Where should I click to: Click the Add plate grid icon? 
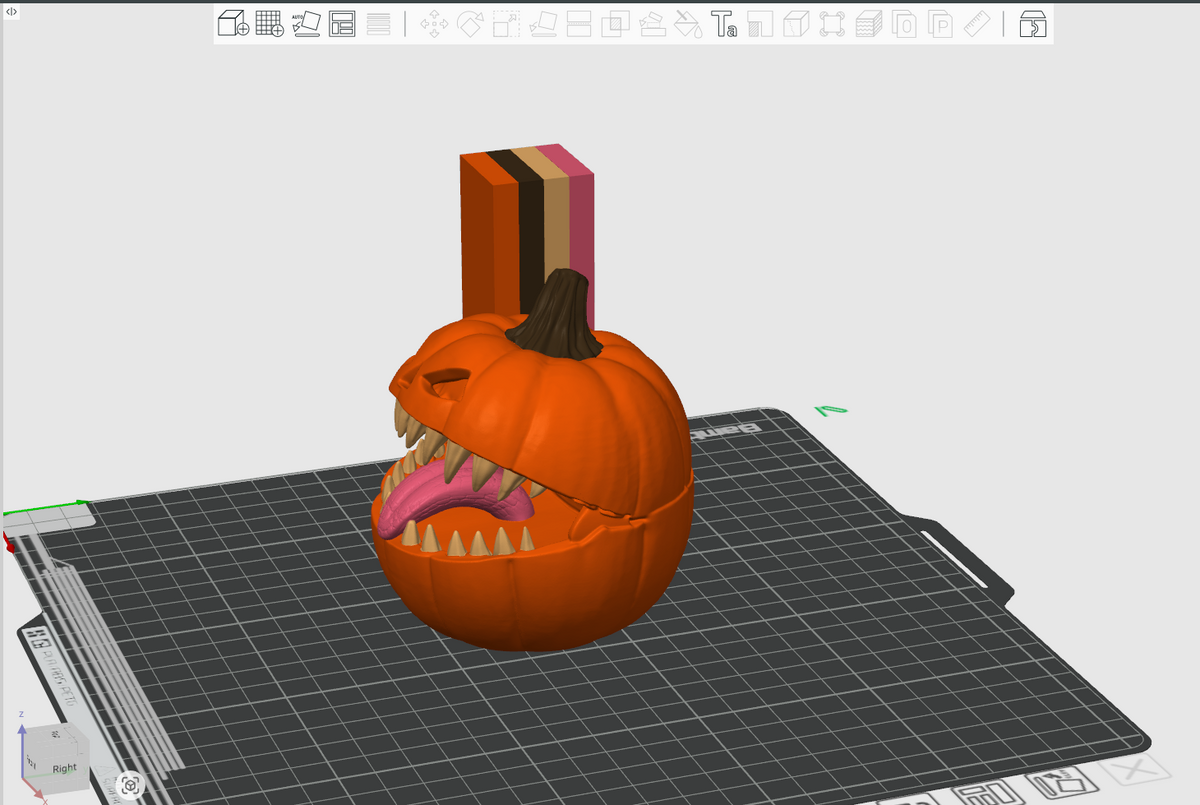click(x=270, y=24)
